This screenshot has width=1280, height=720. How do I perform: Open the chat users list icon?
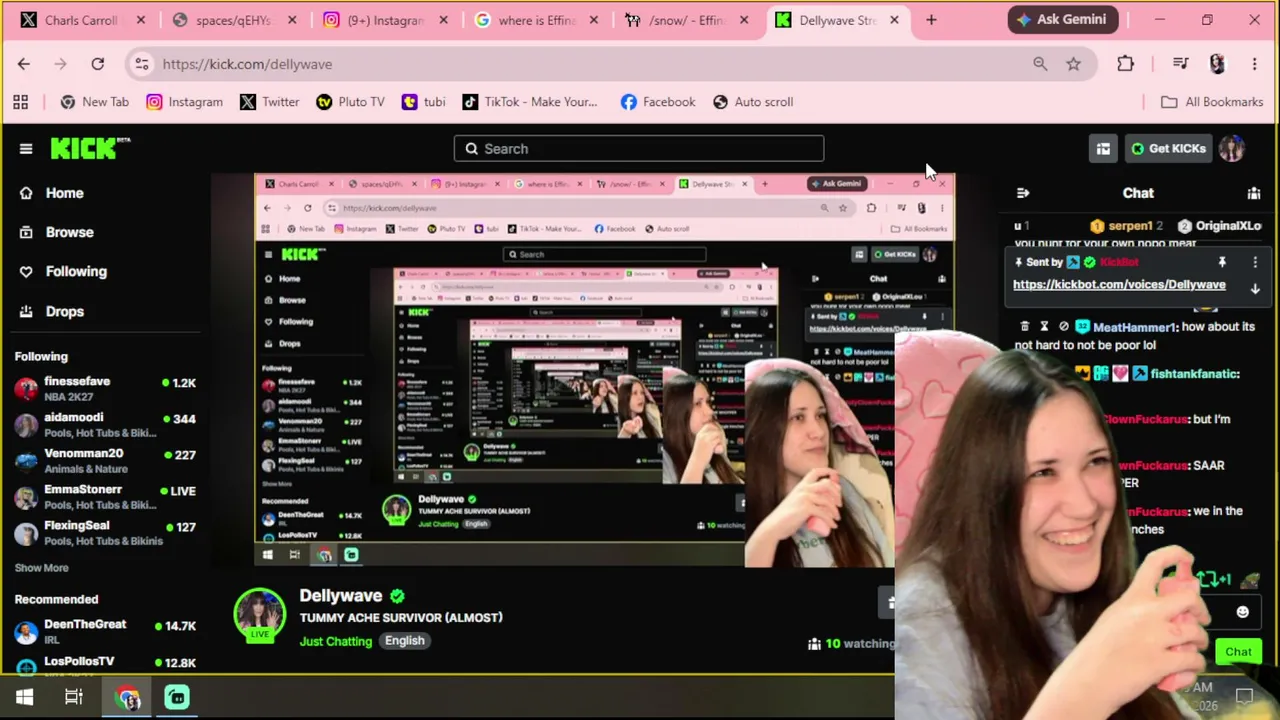point(1254,193)
